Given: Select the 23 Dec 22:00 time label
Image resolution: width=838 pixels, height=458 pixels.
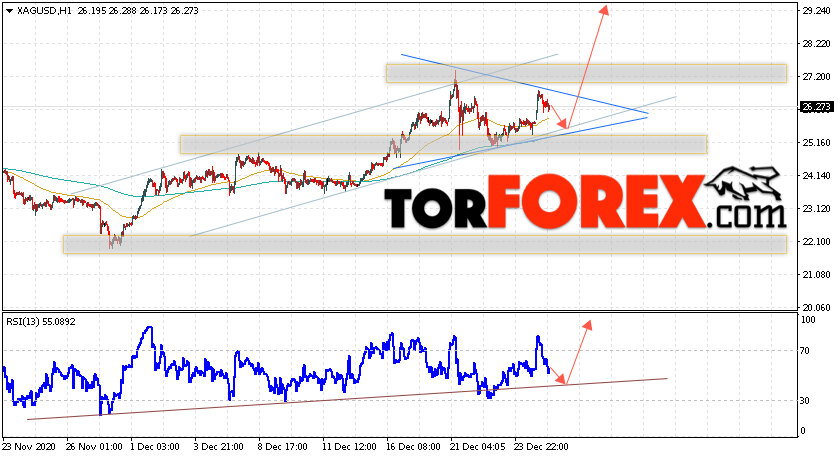Looking at the screenshot, I should pyautogui.click(x=541, y=446).
